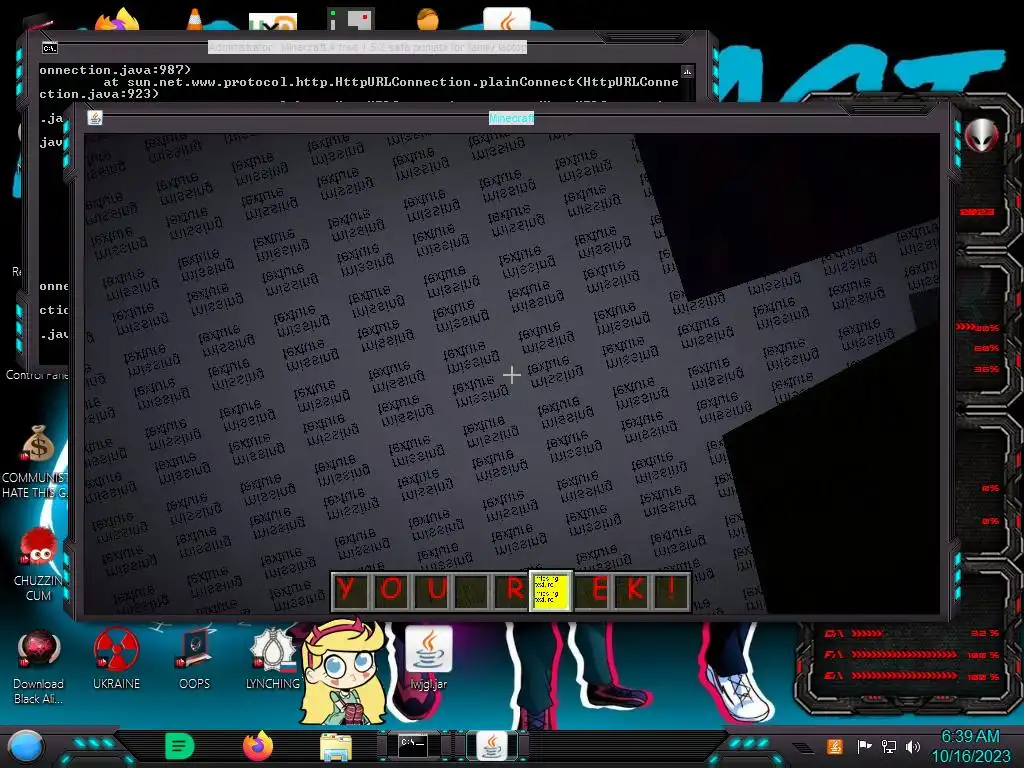Select the hotbar slot showing the exclamation mark
The image size is (1024, 768).
[670, 591]
